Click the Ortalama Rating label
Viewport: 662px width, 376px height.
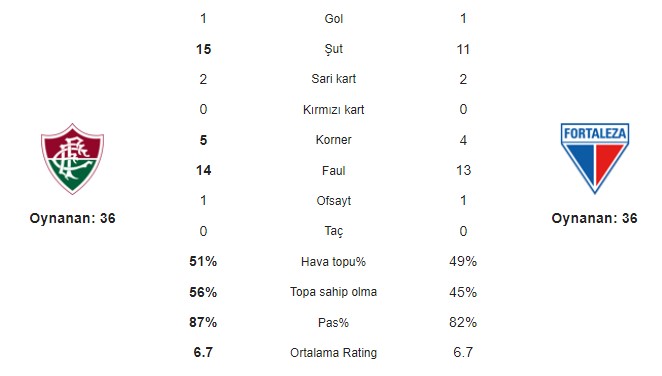[334, 353]
